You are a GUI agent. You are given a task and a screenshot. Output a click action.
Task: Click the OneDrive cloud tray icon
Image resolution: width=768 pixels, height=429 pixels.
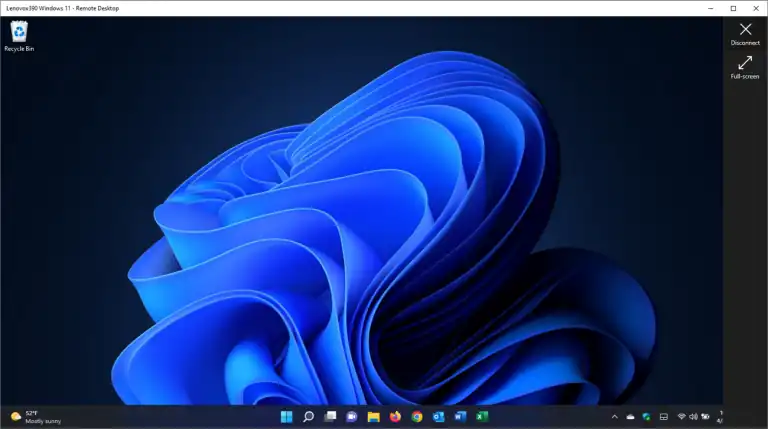tap(630, 417)
